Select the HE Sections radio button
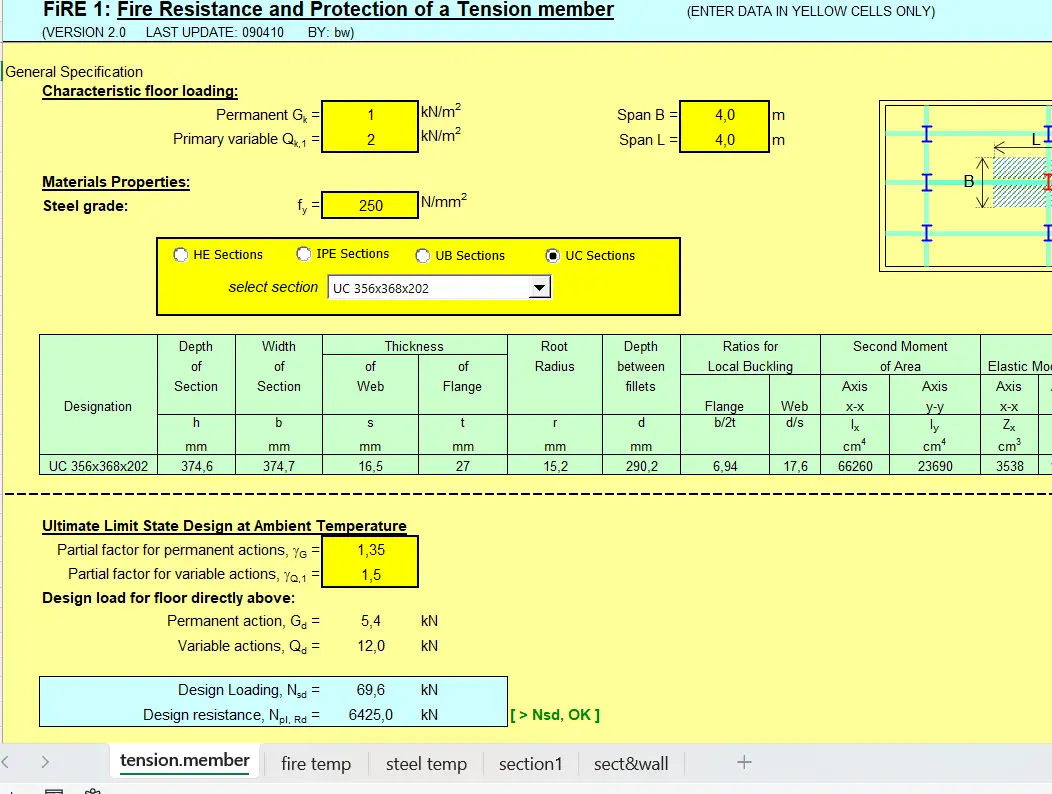Image resolution: width=1052 pixels, height=794 pixels. point(181,255)
